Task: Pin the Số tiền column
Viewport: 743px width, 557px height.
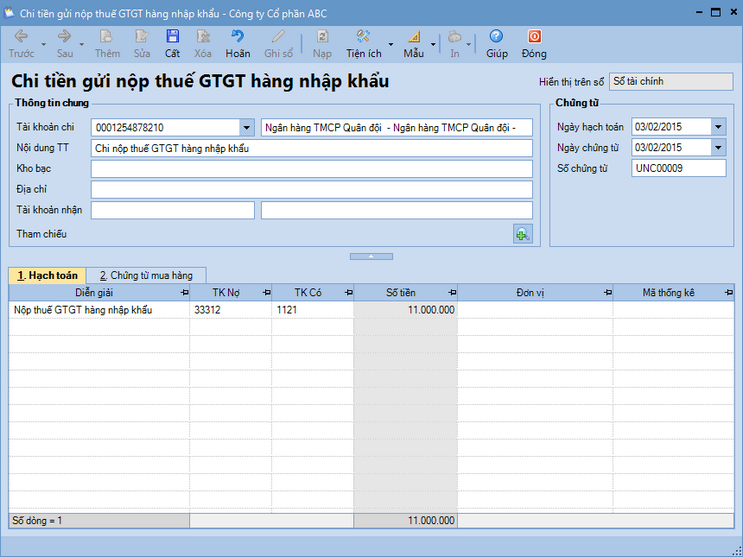Action: 453,293
